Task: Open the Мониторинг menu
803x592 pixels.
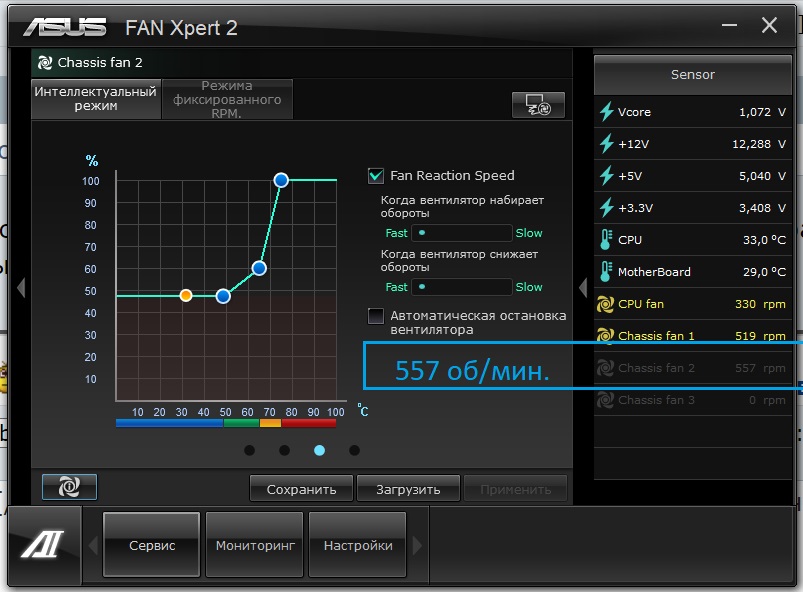Action: [x=255, y=545]
